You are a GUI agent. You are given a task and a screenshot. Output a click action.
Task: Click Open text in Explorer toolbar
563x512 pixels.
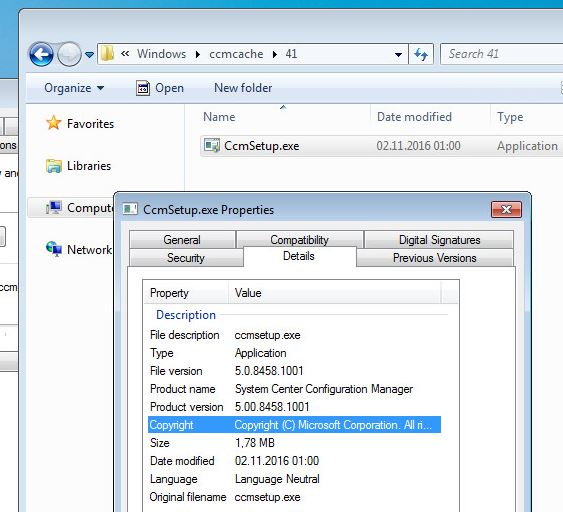coord(169,88)
